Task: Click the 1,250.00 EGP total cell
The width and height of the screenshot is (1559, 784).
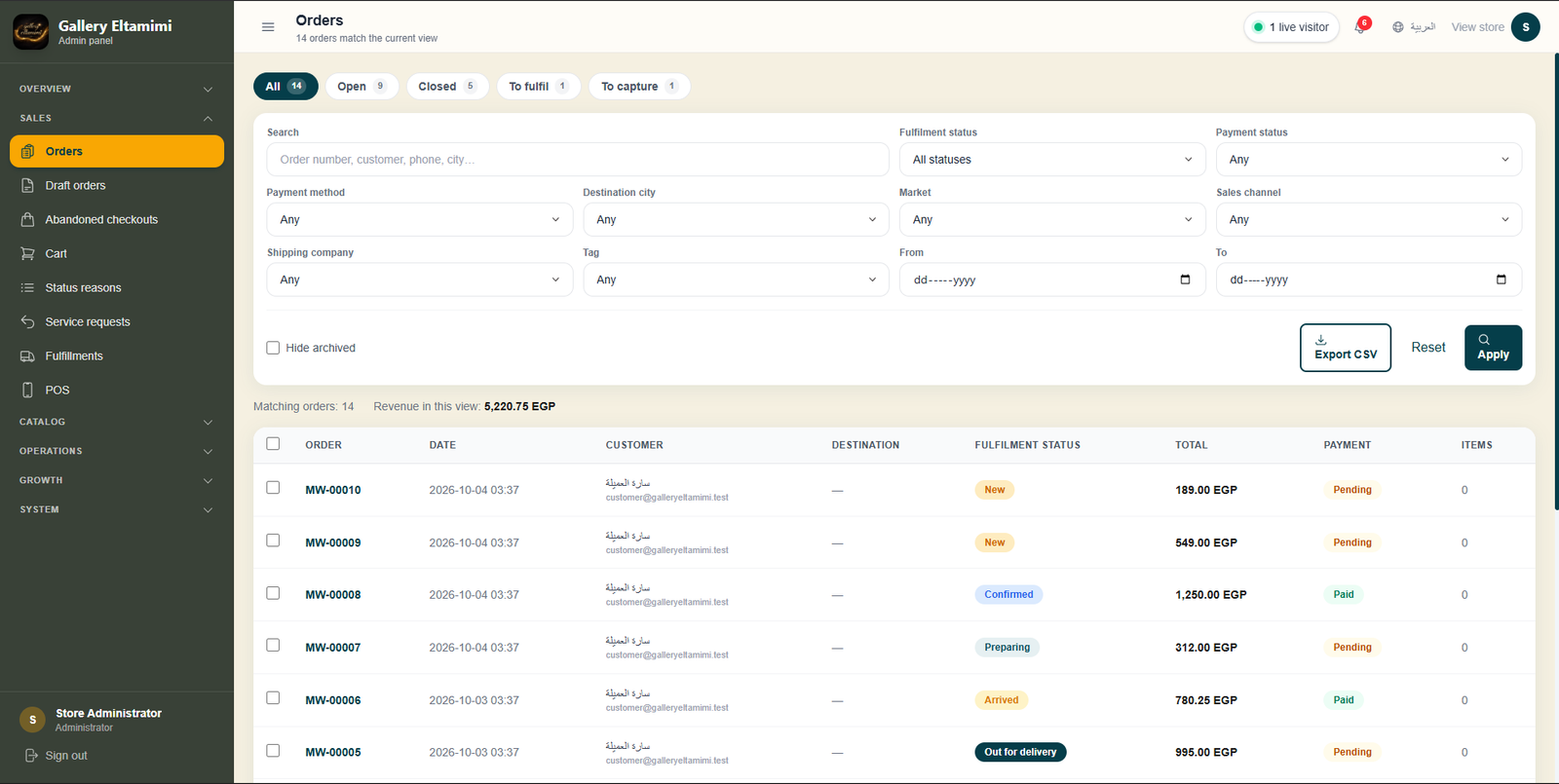Action: [1211, 595]
